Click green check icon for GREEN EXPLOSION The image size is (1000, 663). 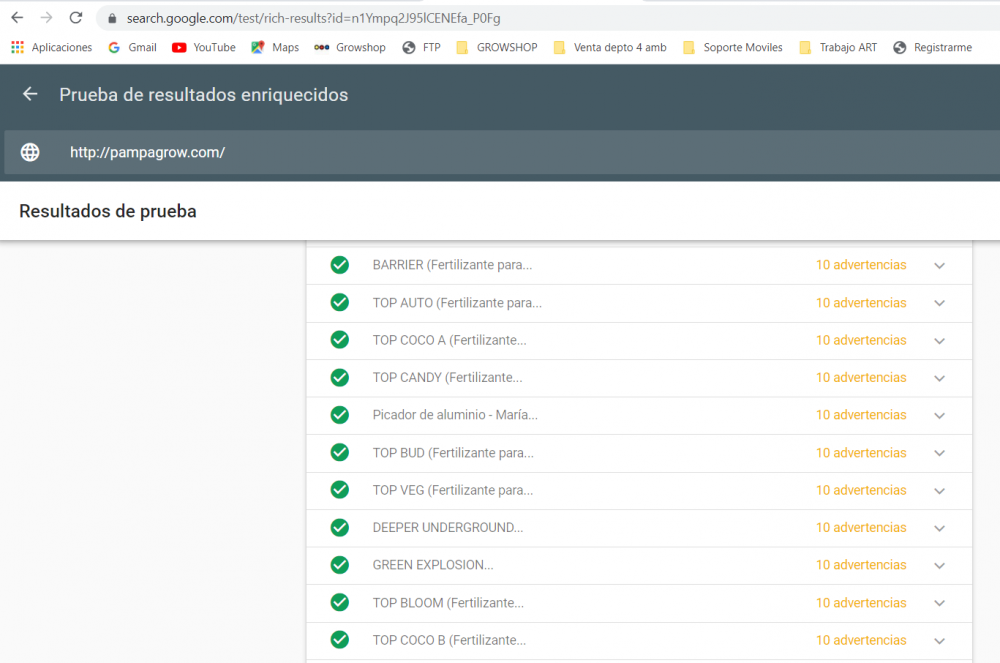pyautogui.click(x=340, y=565)
